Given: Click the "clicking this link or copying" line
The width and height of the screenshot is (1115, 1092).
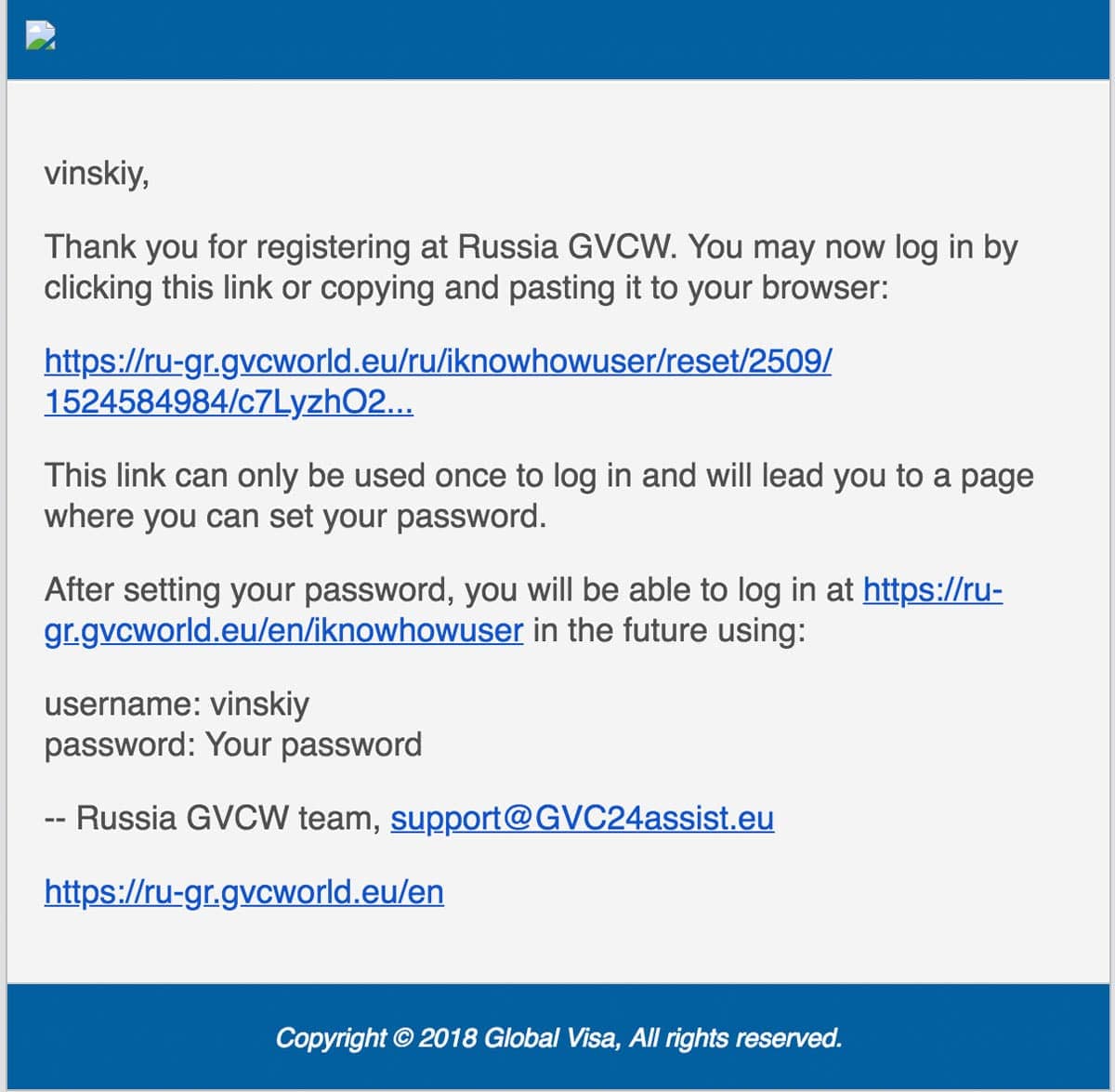Looking at the screenshot, I should (465, 287).
